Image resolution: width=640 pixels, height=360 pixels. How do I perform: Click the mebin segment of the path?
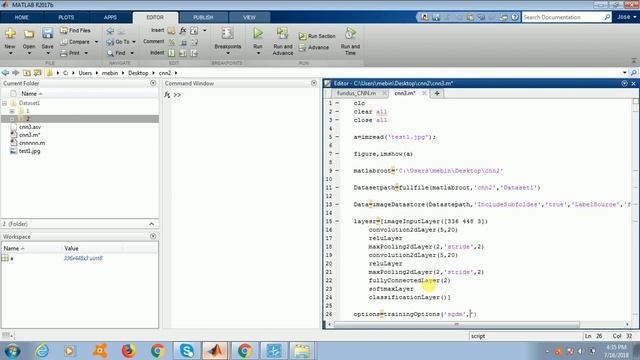[110, 73]
